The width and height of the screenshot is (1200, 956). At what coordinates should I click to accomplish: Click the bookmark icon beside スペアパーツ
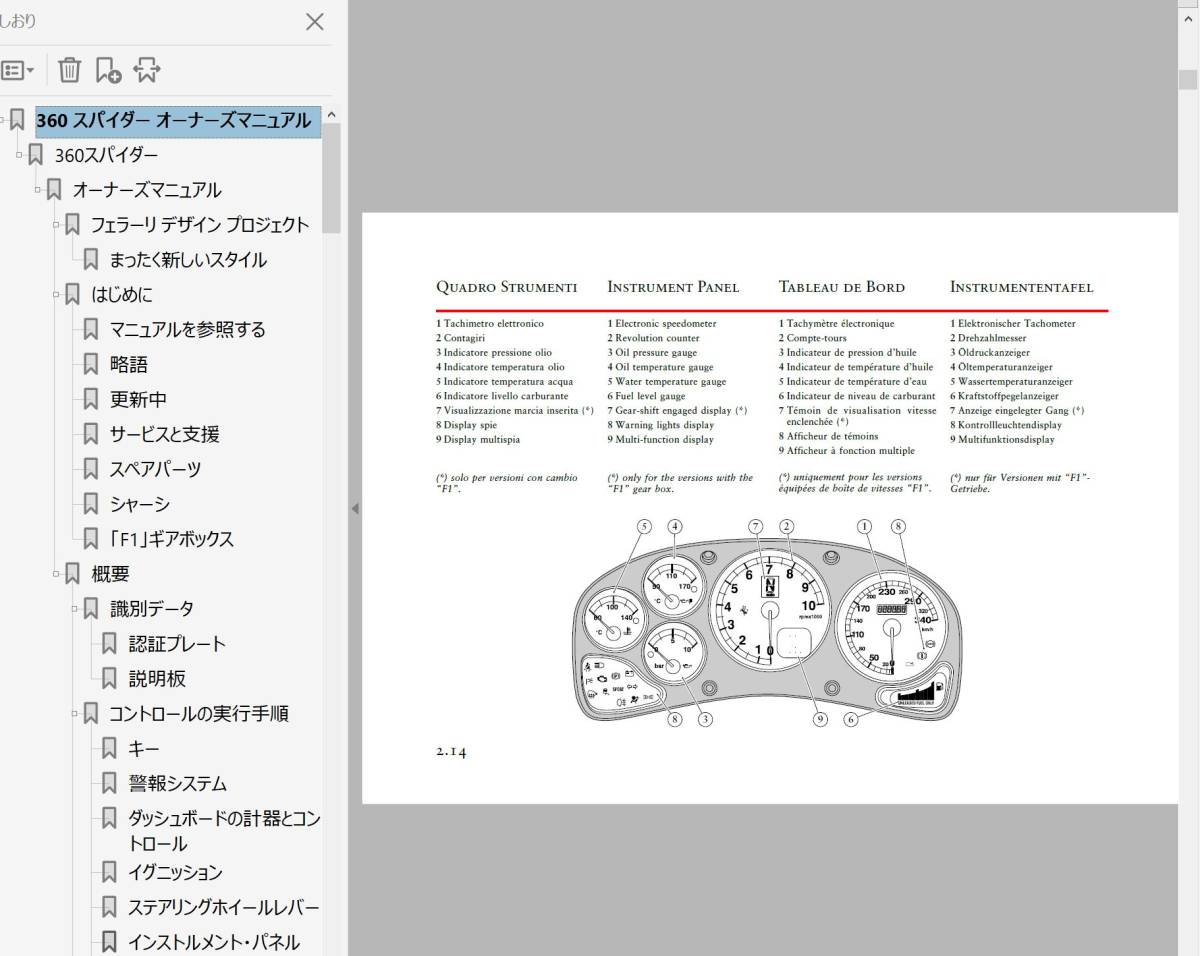91,469
